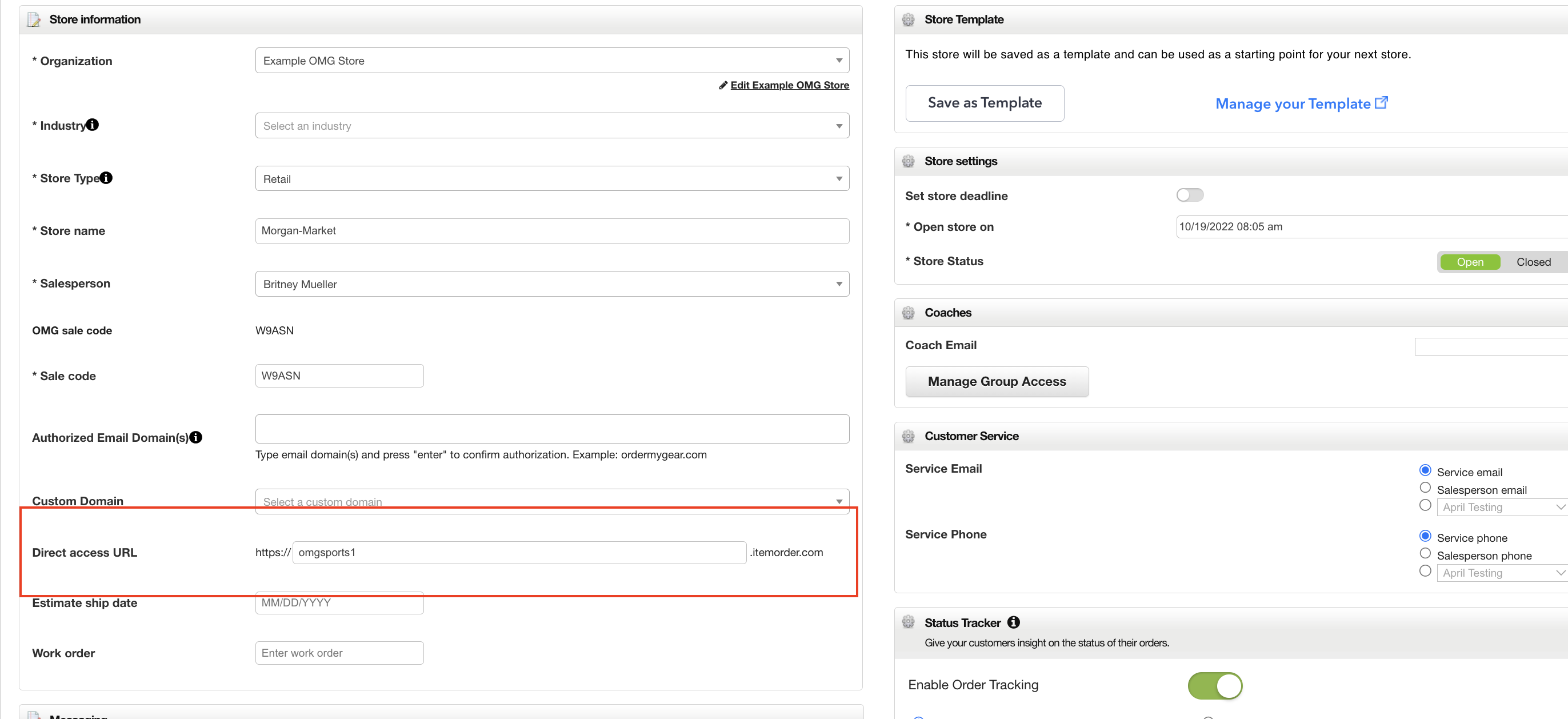Click the Direct access URL field omgsports1
Image resolution: width=1568 pixels, height=719 pixels.
[x=519, y=552]
